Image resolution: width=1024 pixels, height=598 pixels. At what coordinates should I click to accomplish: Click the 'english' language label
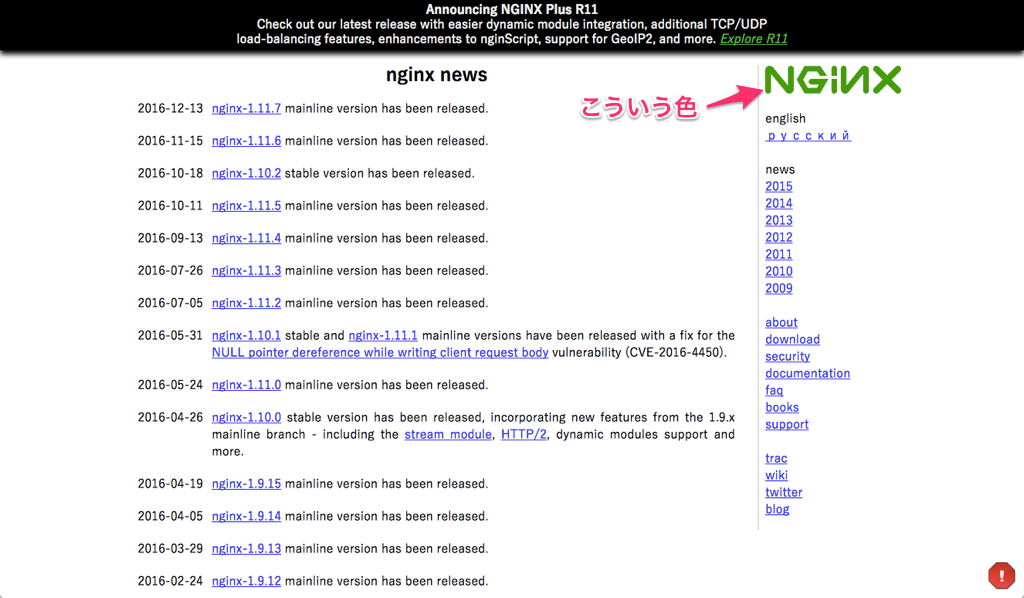(x=786, y=119)
